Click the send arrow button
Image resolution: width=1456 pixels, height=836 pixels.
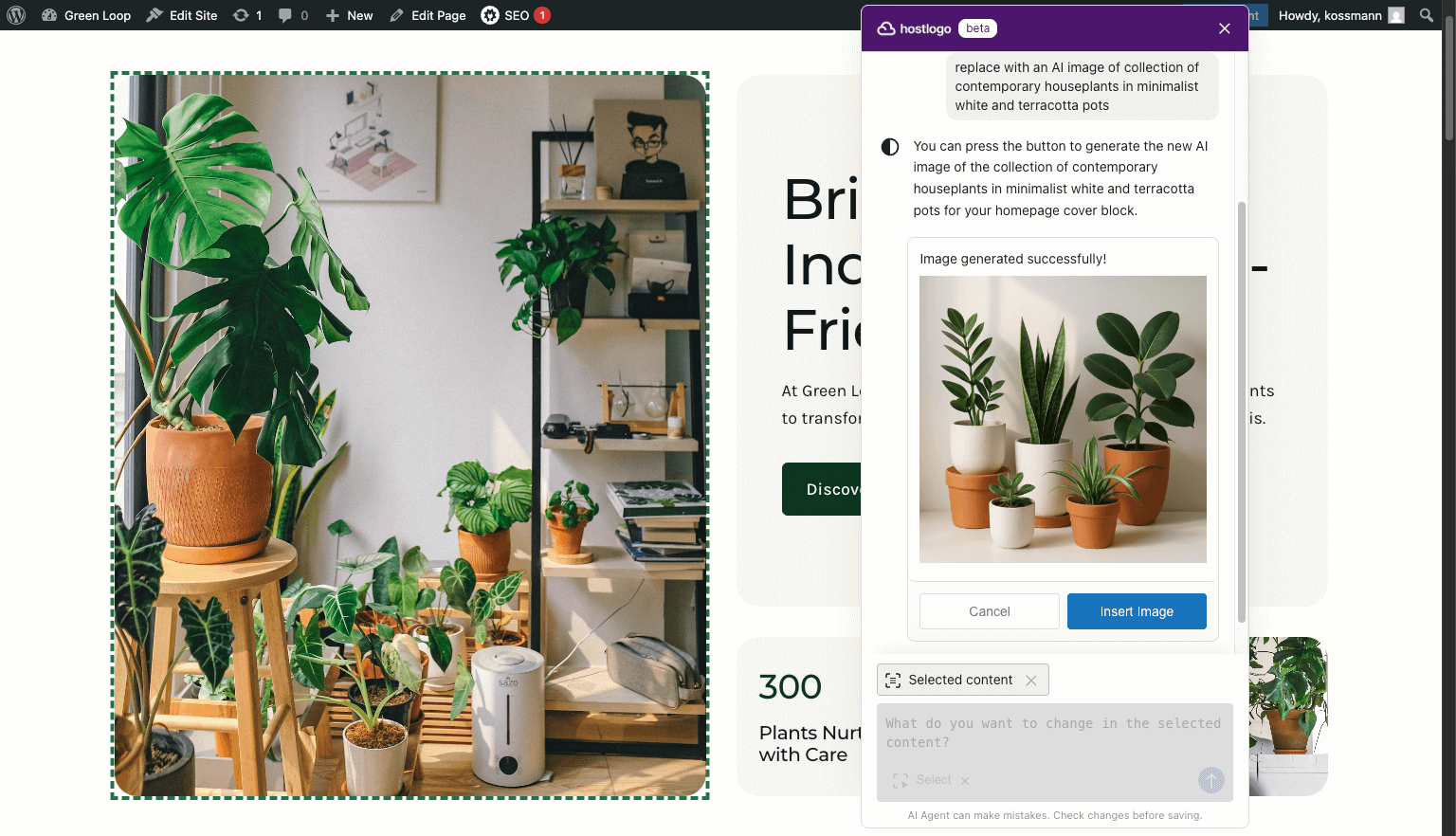(1211, 780)
